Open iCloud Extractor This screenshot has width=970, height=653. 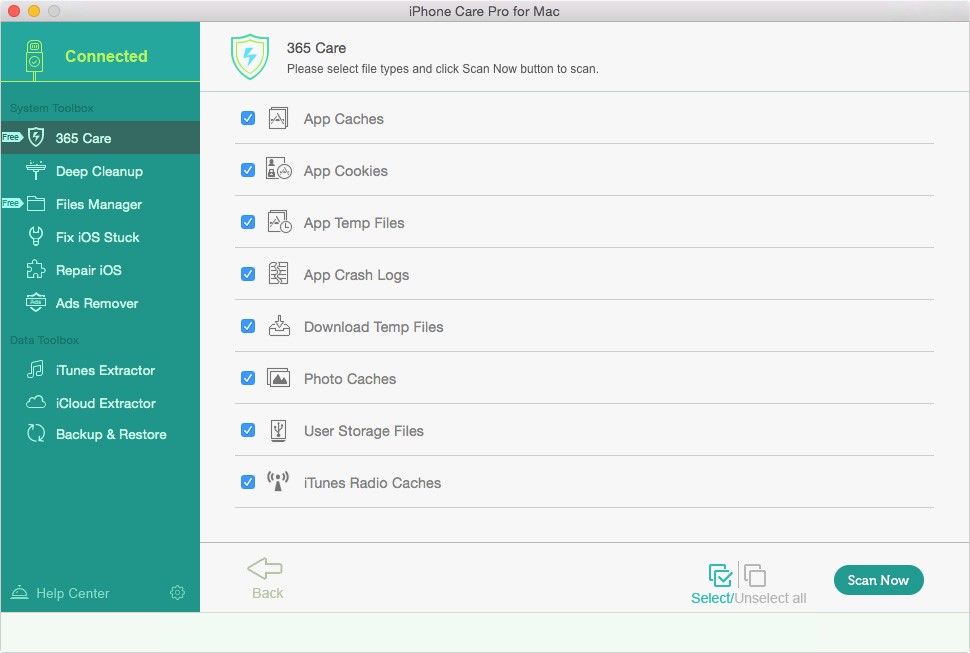100,403
